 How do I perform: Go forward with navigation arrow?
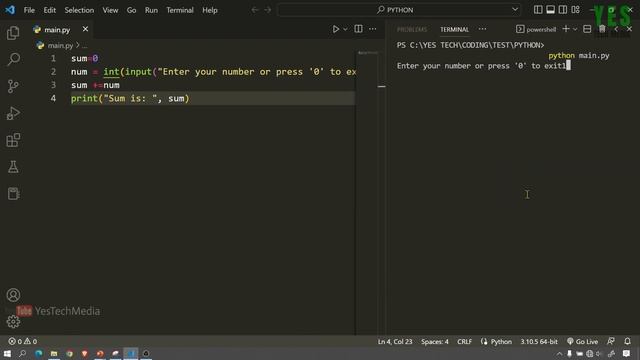268,10
